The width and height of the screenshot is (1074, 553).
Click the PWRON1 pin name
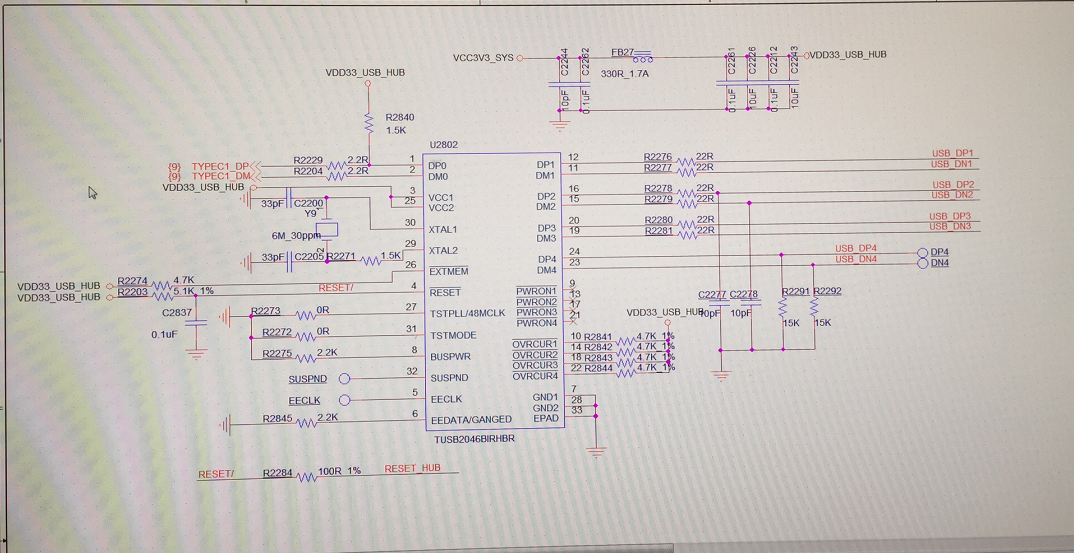[536, 292]
